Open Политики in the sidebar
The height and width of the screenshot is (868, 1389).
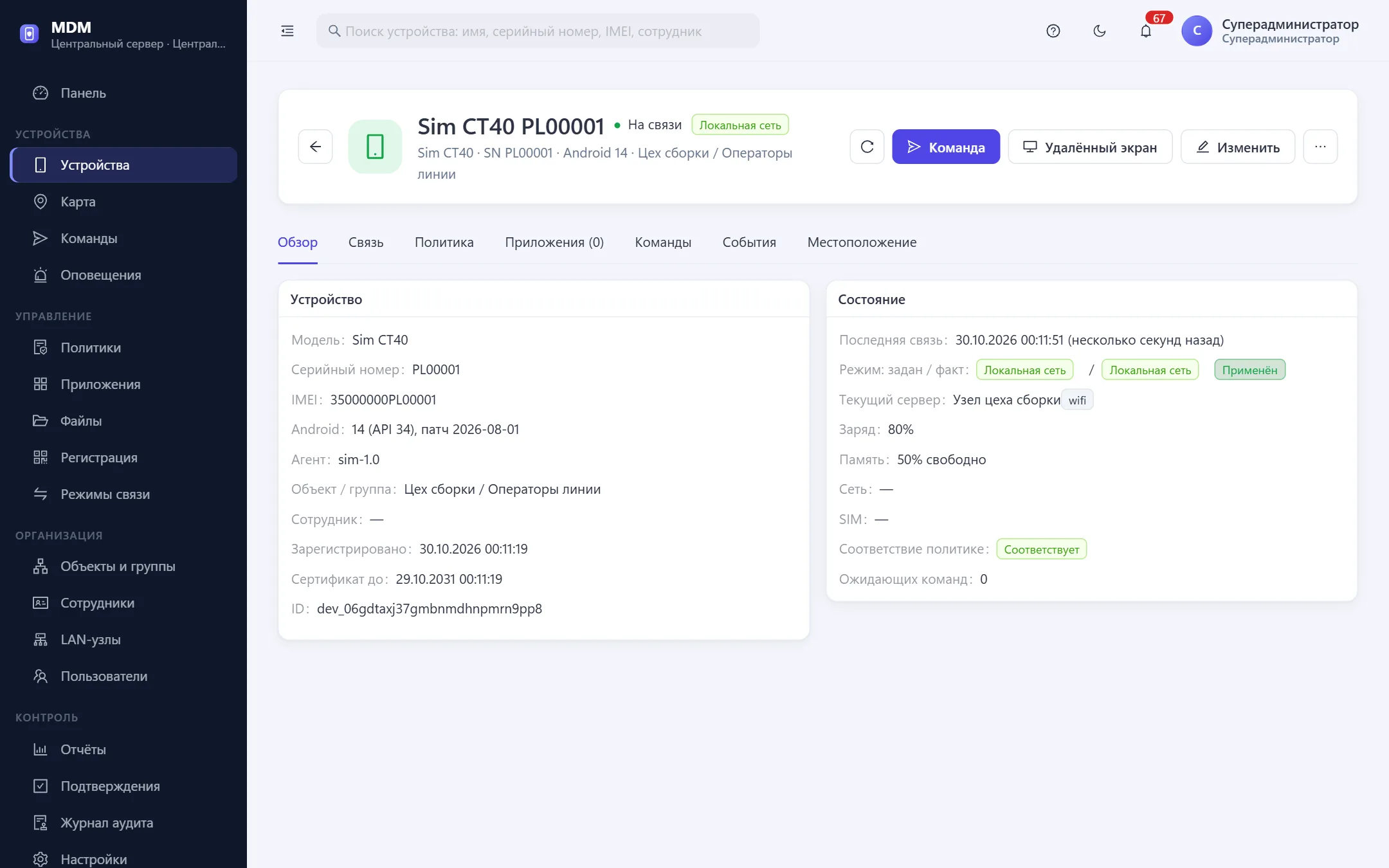click(x=123, y=347)
